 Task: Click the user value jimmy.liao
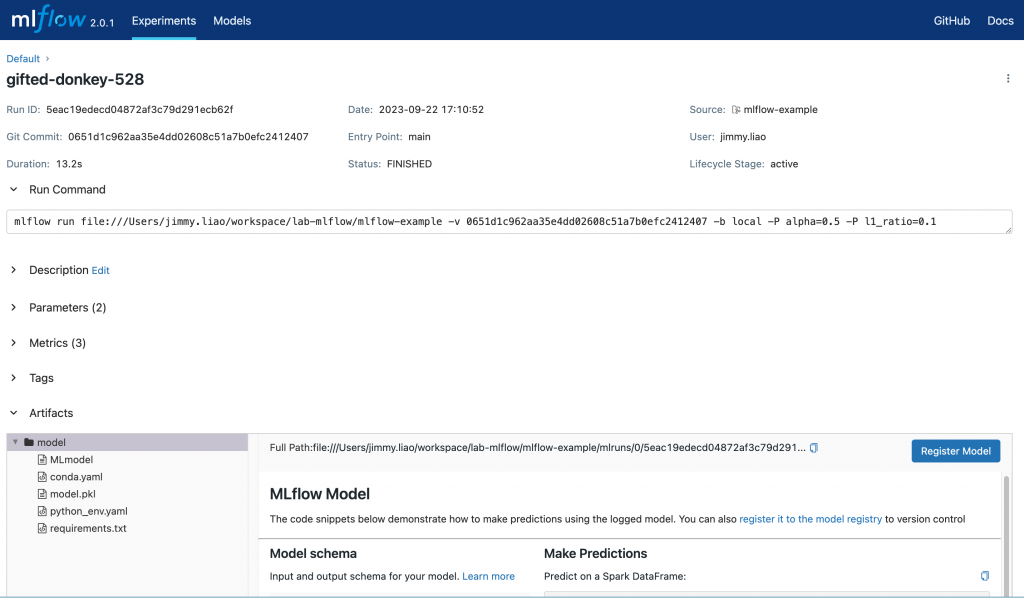point(743,136)
